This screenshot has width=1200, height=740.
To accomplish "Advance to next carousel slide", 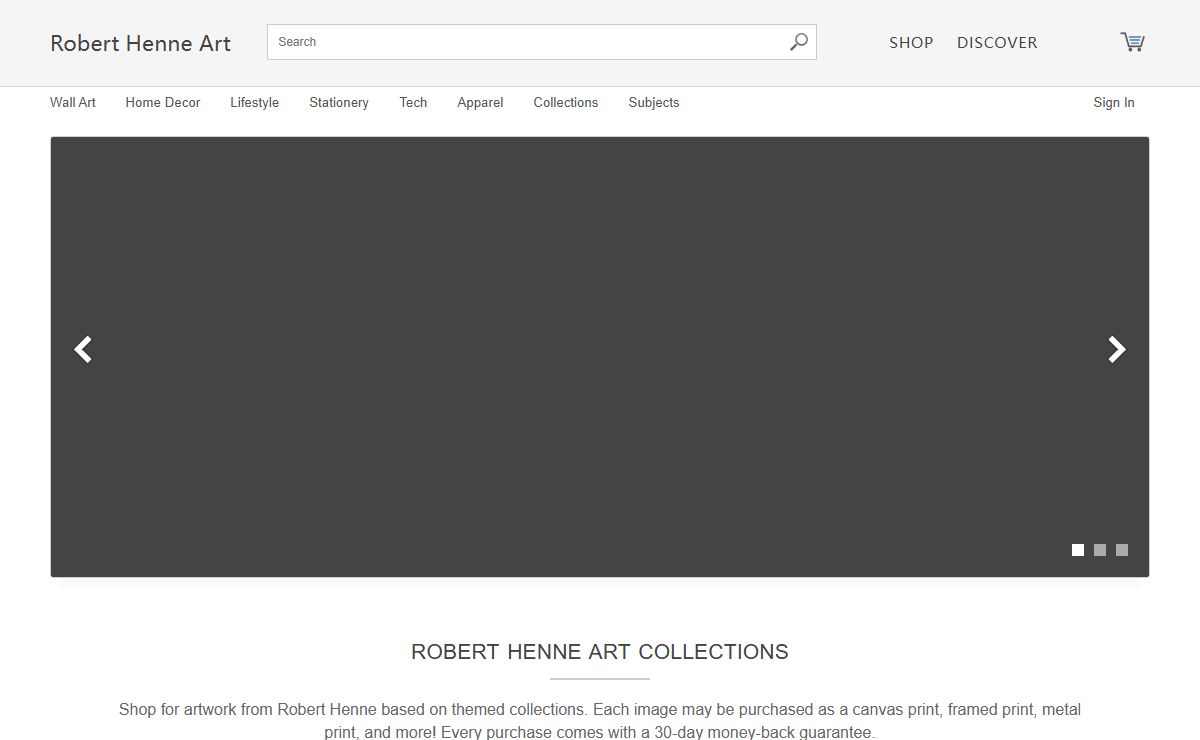I will coord(1117,349).
